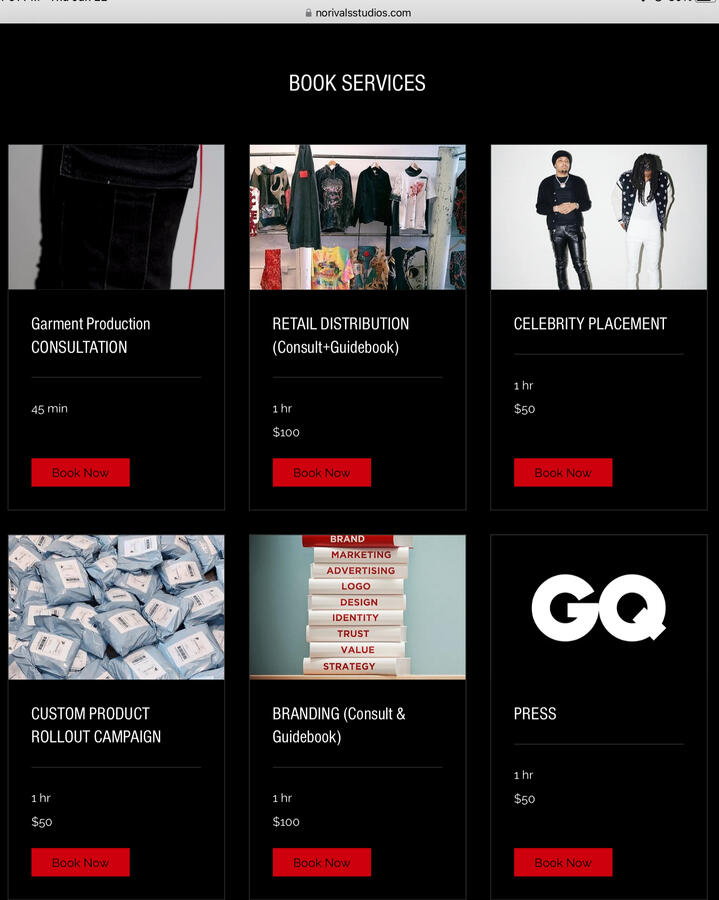Click the lock icon in address bar

[x=309, y=13]
